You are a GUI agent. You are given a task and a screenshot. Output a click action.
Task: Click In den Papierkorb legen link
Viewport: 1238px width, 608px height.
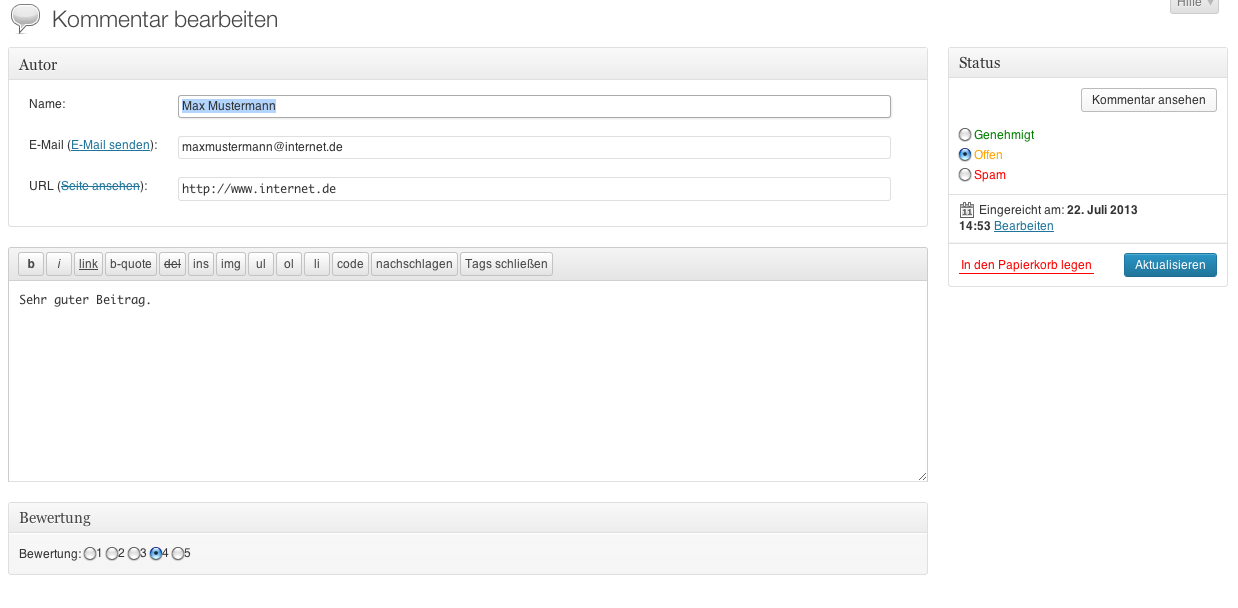(1026, 266)
